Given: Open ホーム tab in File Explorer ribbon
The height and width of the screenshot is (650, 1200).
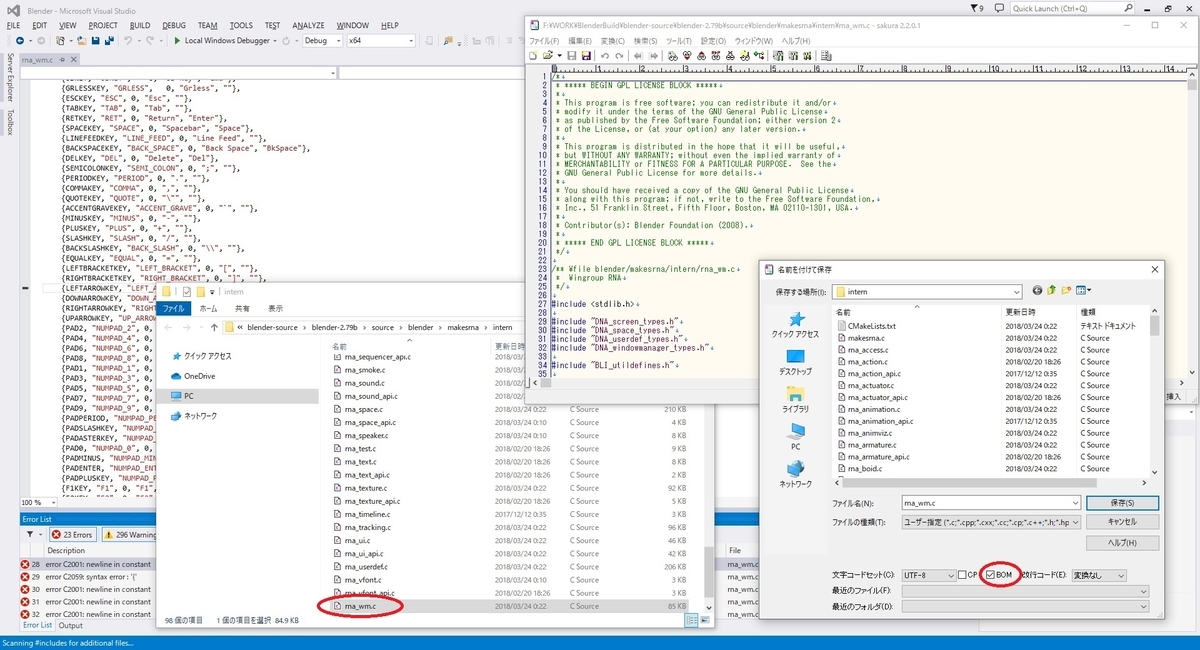Looking at the screenshot, I should click(209, 309).
